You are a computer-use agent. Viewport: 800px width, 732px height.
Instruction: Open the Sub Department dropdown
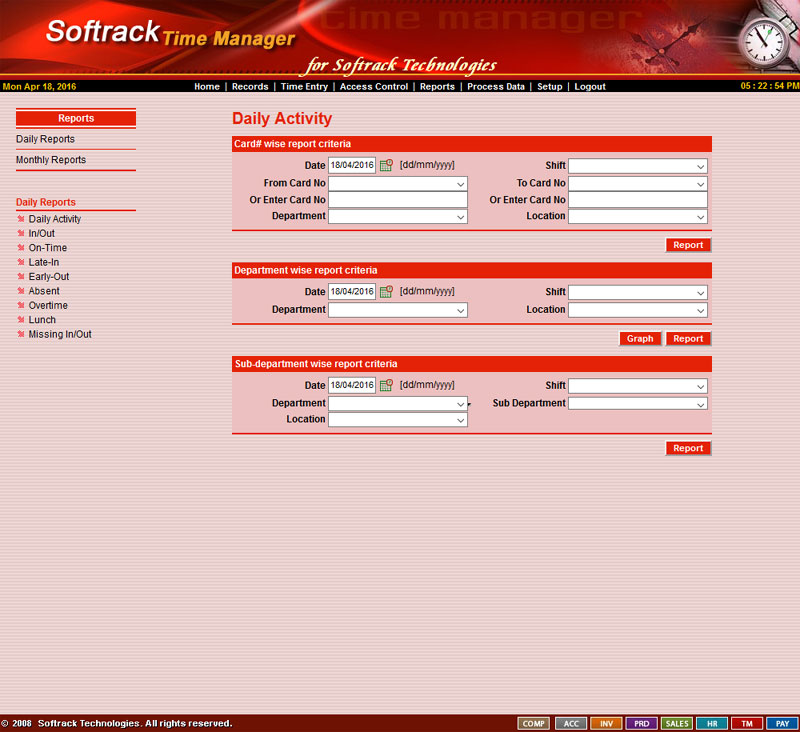[638, 404]
